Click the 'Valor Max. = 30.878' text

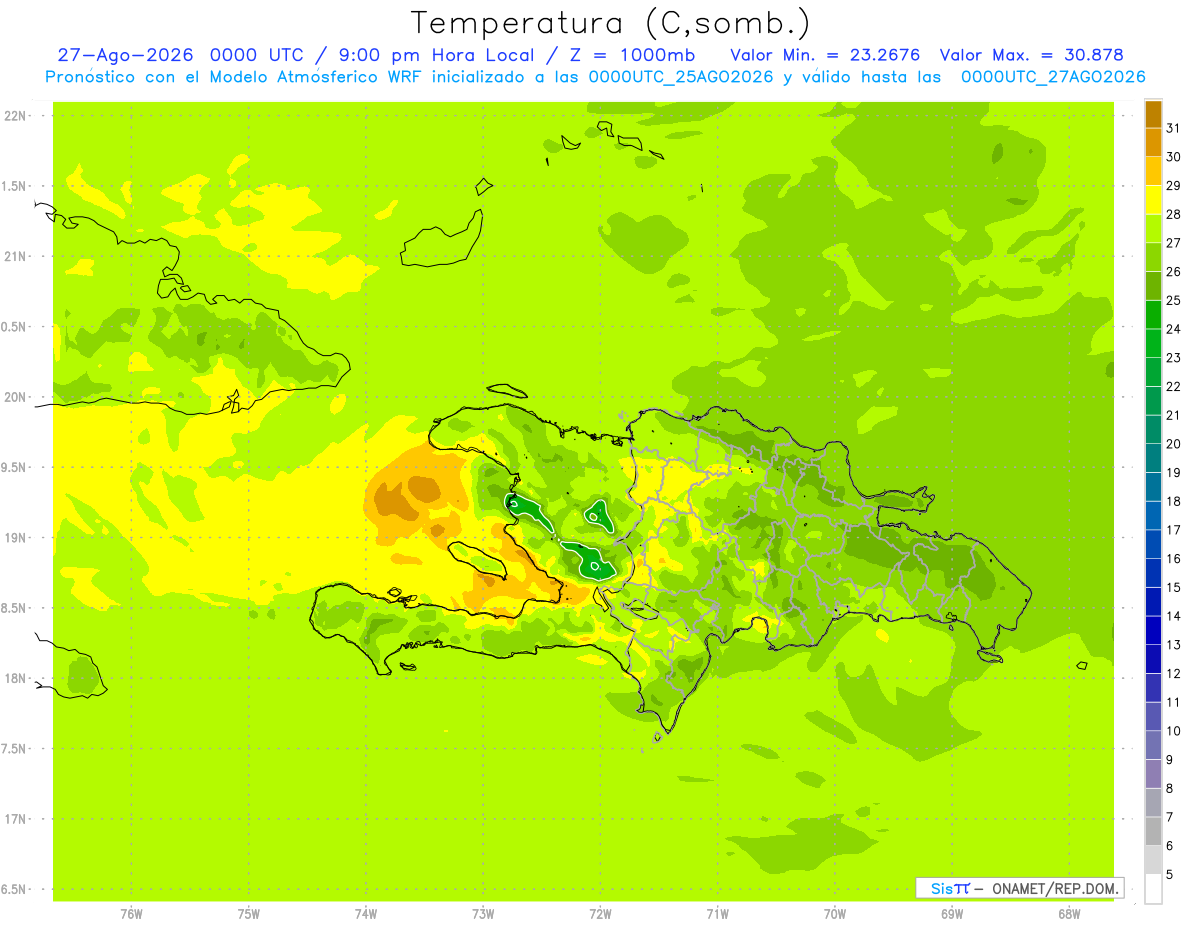click(x=1031, y=55)
